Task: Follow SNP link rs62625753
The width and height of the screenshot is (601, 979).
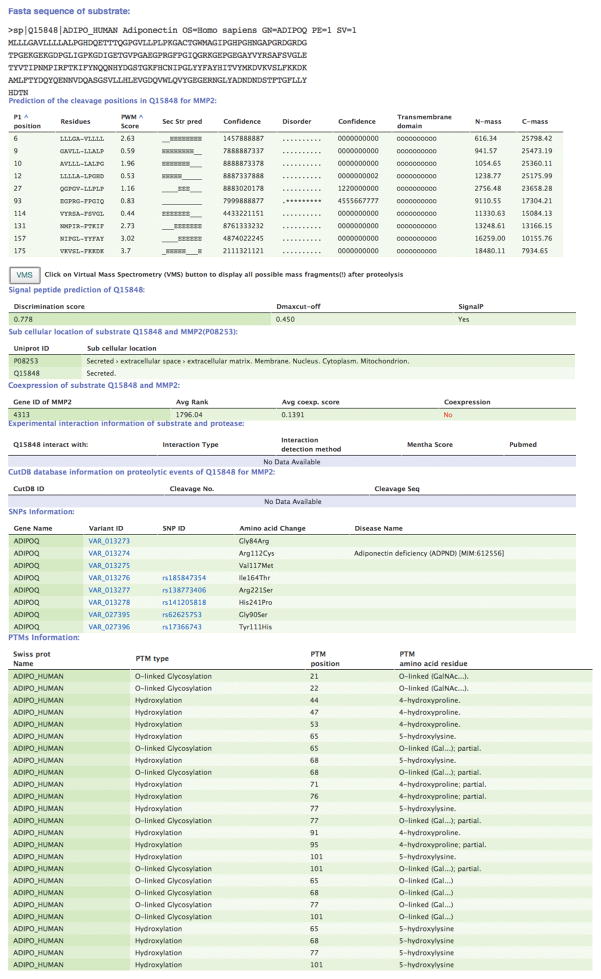Action: (x=182, y=614)
